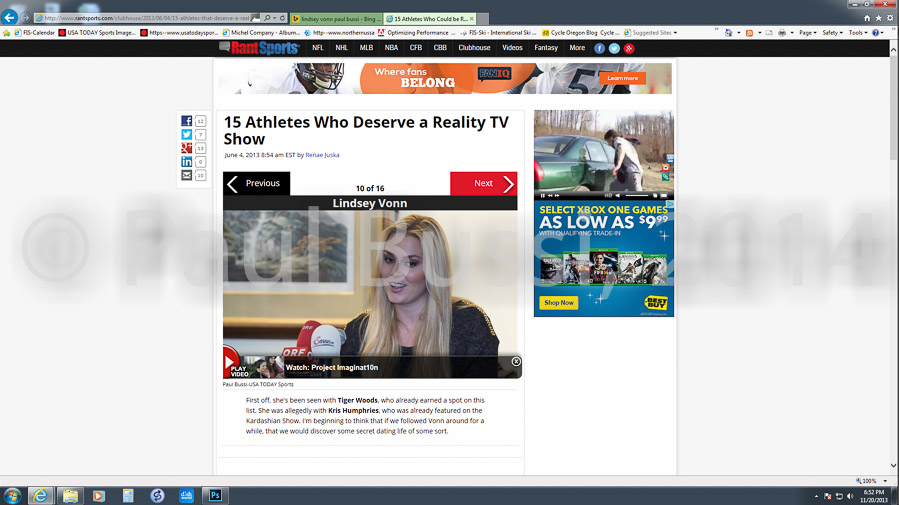Image resolution: width=899 pixels, height=505 pixels.
Task: Click the Print icon in the command bar
Action: click(782, 33)
